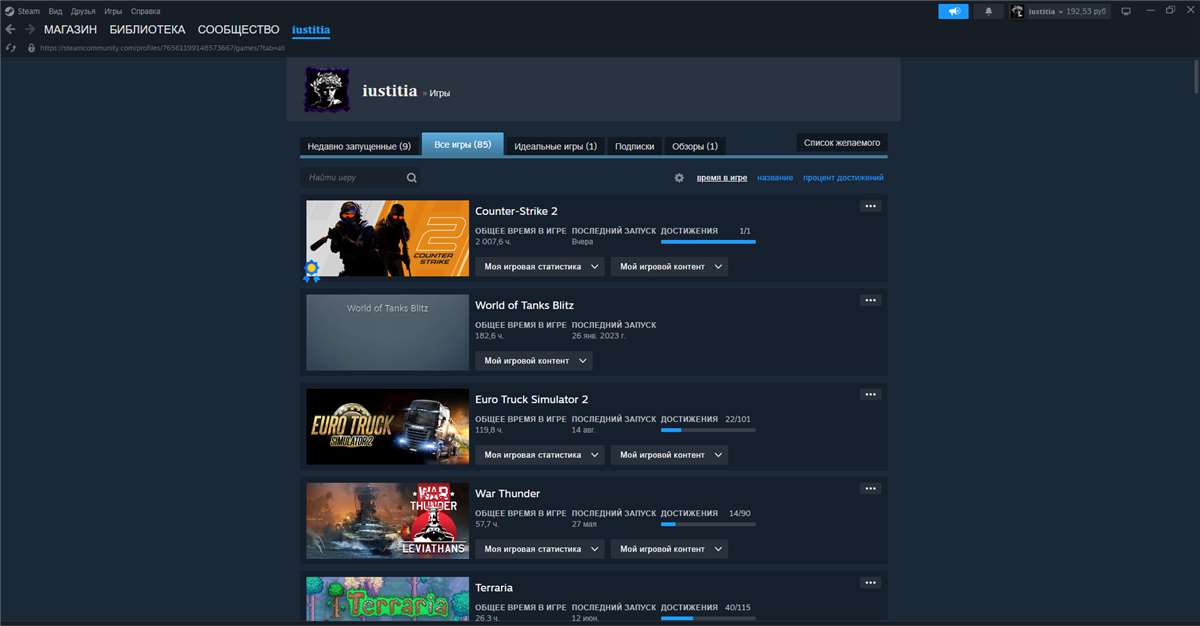Image resolution: width=1200 pixels, height=626 pixels.
Task: Expand Мой игровой контент for World of Tanks Blitz
Action: coord(534,360)
